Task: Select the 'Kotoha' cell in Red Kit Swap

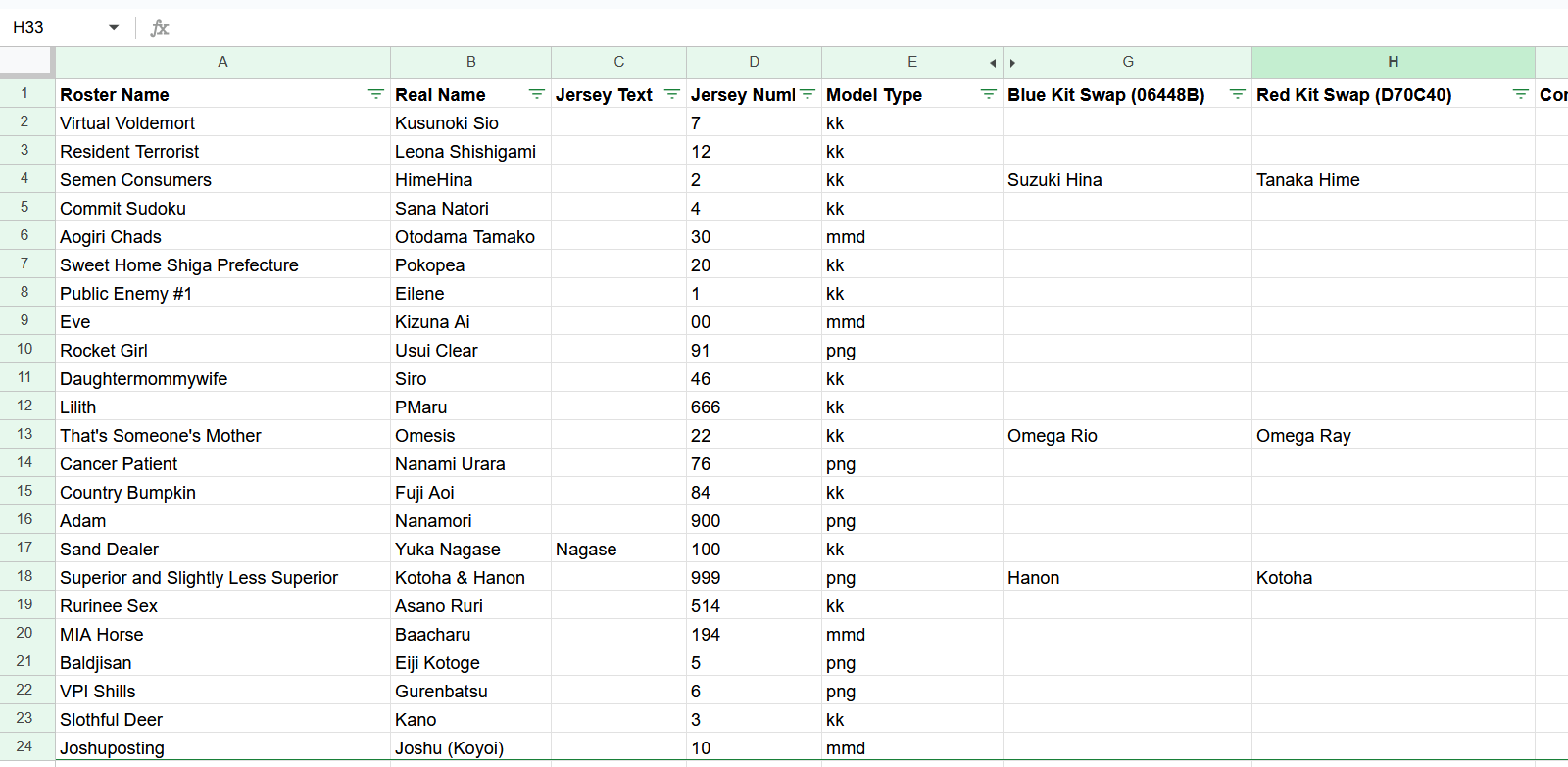Action: tap(1394, 577)
